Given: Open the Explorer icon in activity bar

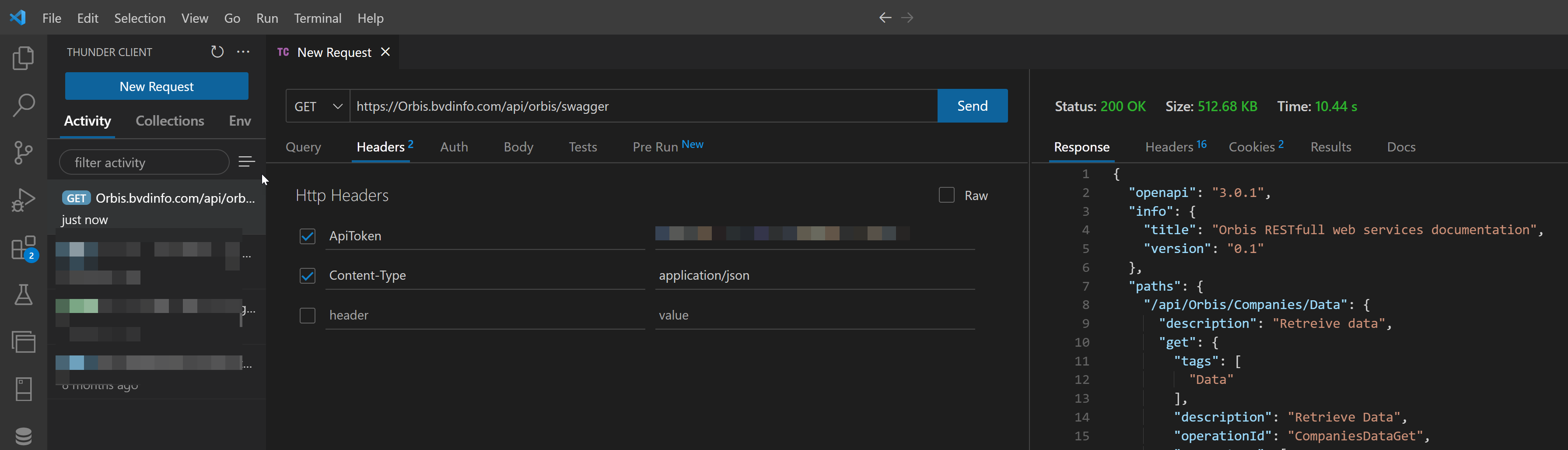Looking at the screenshot, I should [x=23, y=58].
